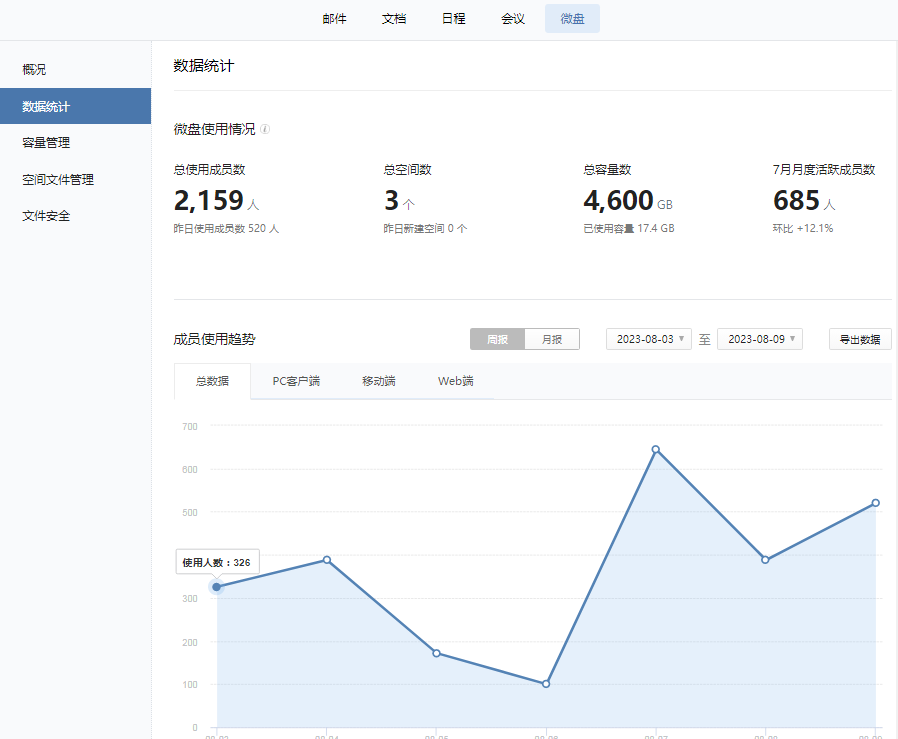898x739 pixels.
Task: Open the start date picker 2023-08-03
Action: 646,339
